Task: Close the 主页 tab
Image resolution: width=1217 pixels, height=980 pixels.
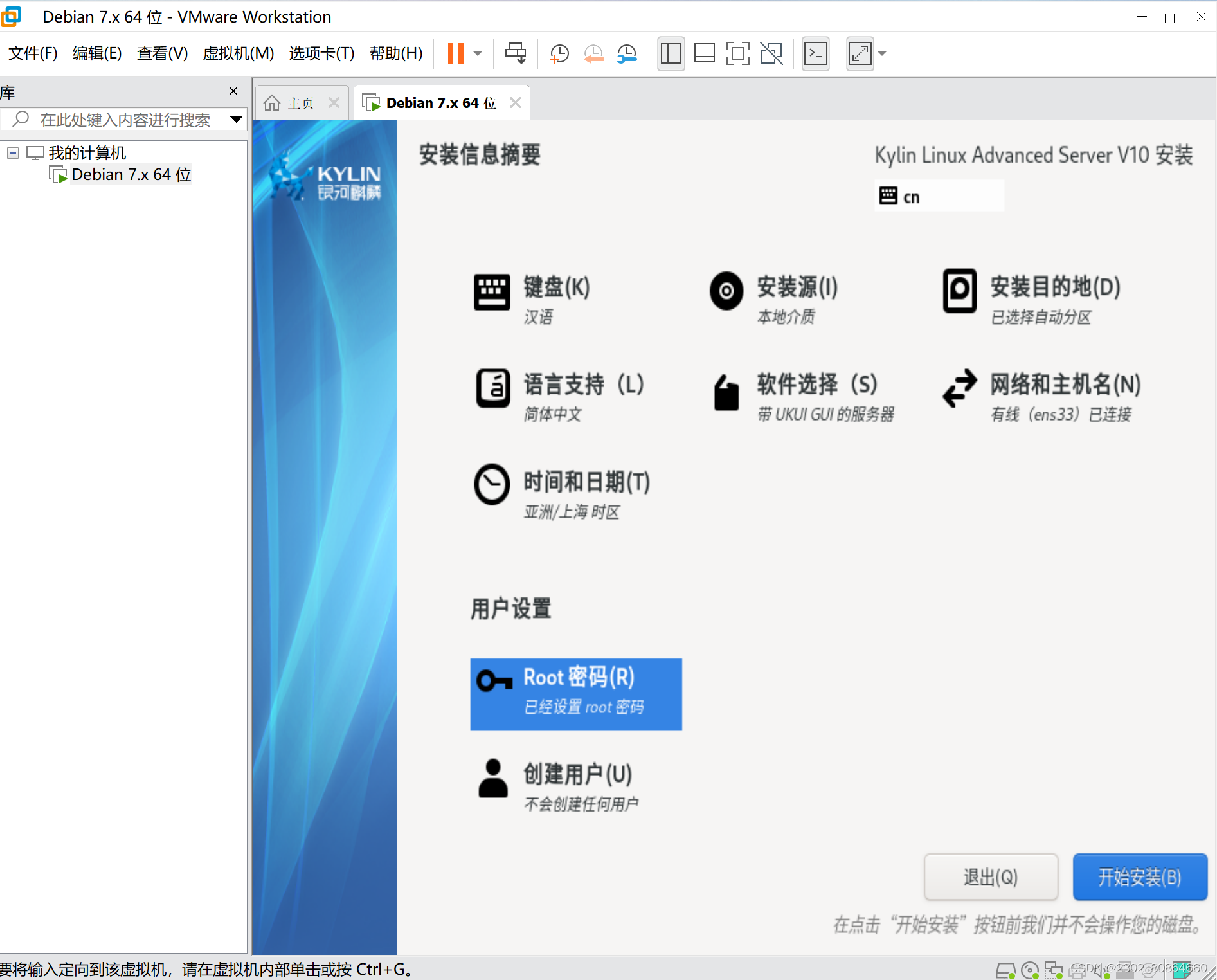Action: [334, 103]
